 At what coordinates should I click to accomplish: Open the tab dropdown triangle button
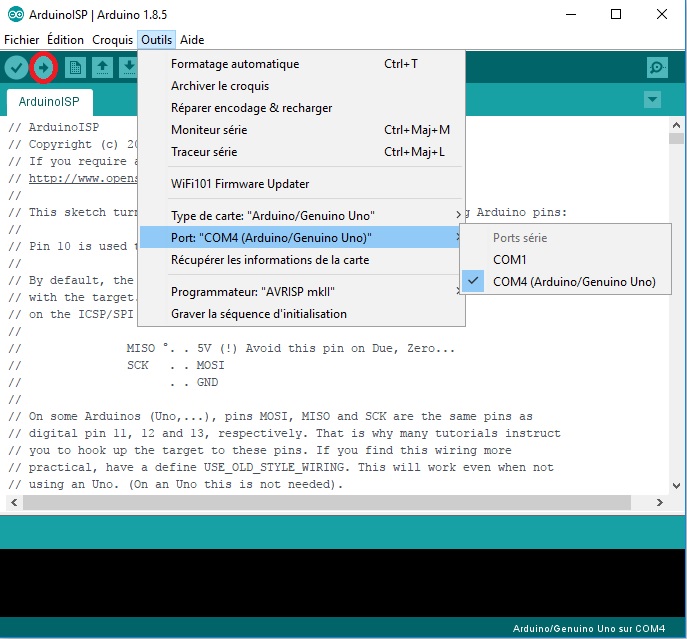652,99
